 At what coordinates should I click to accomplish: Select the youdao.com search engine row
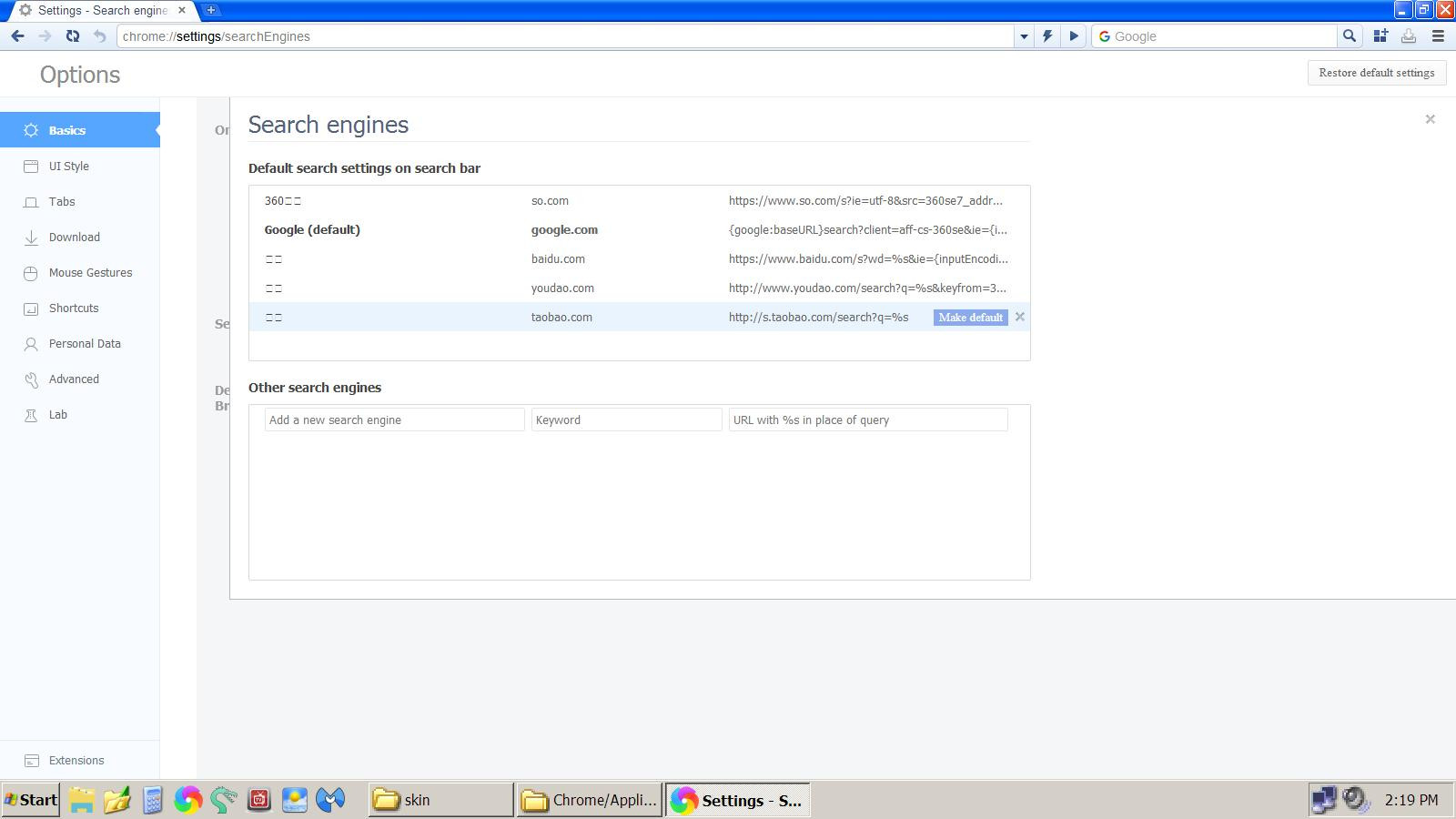(x=639, y=288)
